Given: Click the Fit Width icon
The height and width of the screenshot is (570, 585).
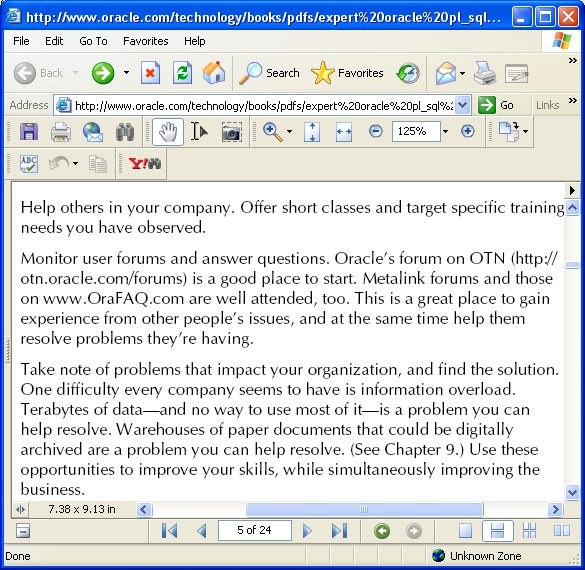Looking at the screenshot, I should (343, 131).
